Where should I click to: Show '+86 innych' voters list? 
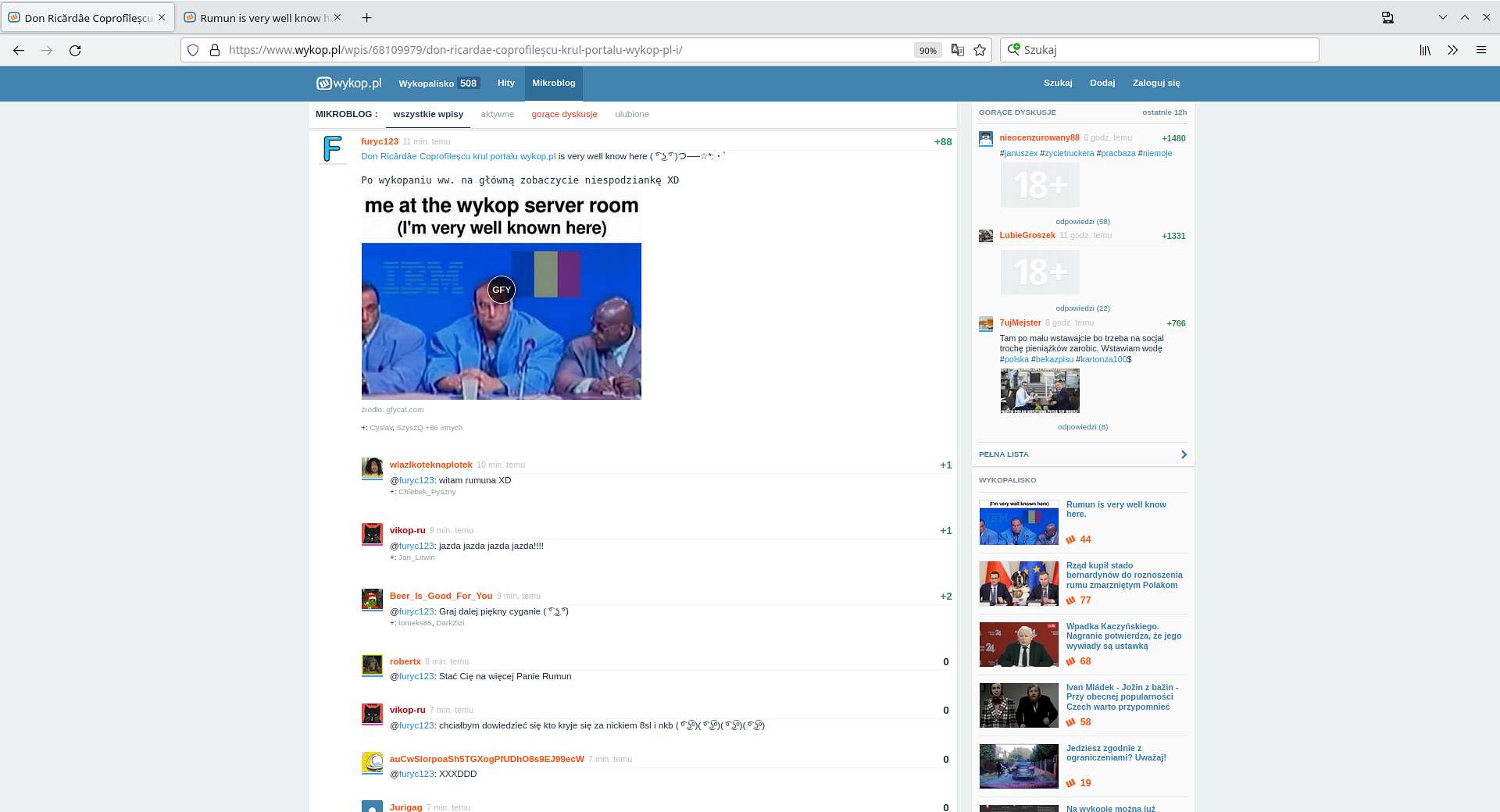coord(444,428)
